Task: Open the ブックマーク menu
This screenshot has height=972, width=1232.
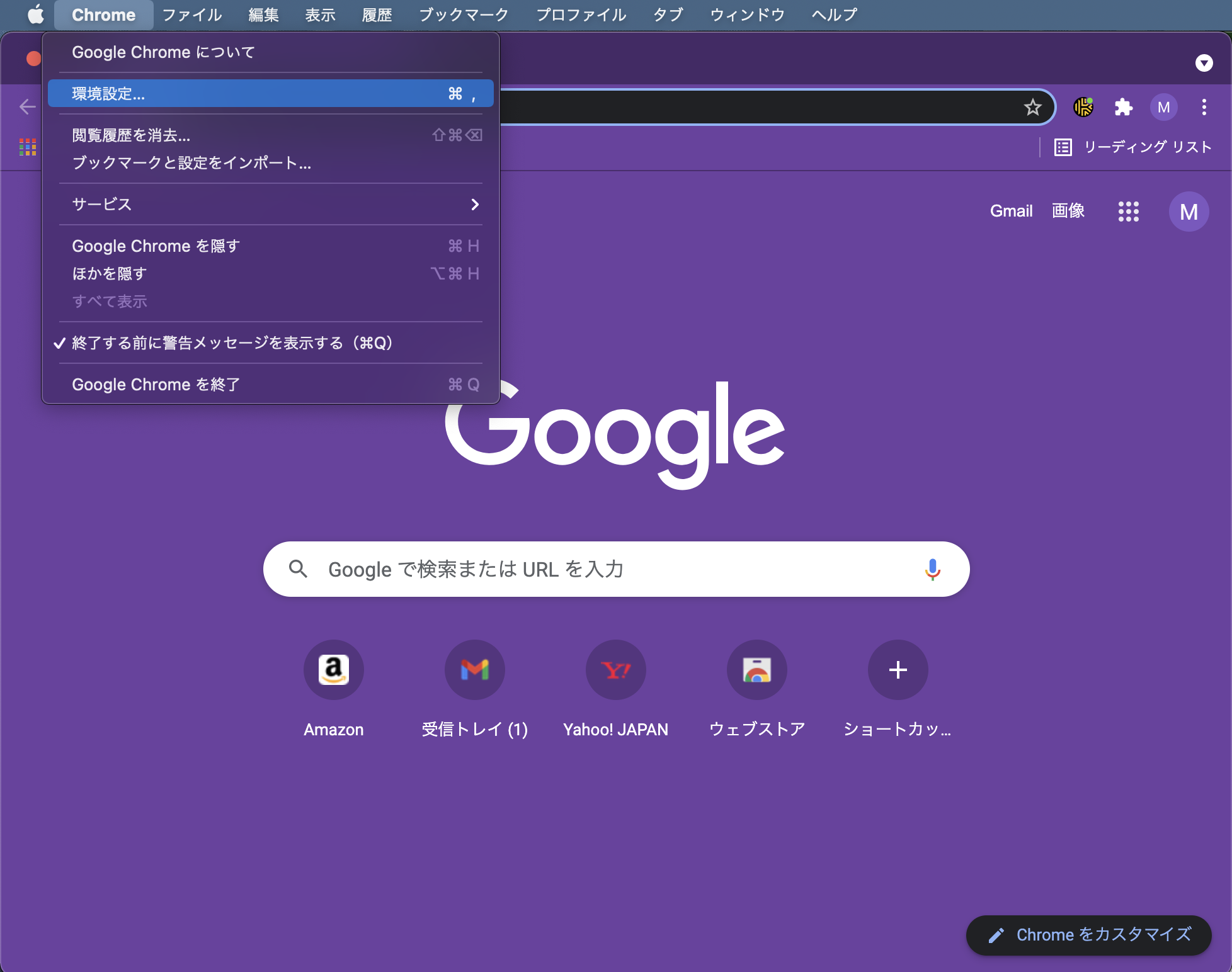Action: (463, 14)
